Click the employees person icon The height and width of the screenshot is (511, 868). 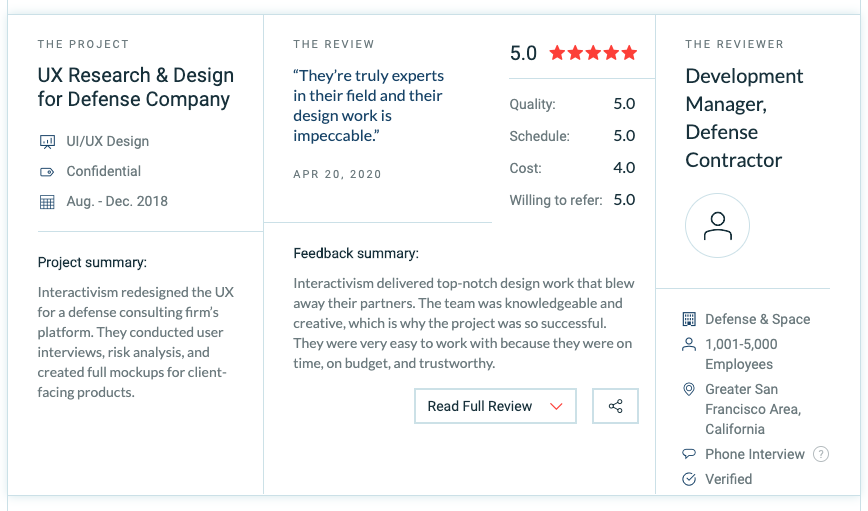[689, 344]
